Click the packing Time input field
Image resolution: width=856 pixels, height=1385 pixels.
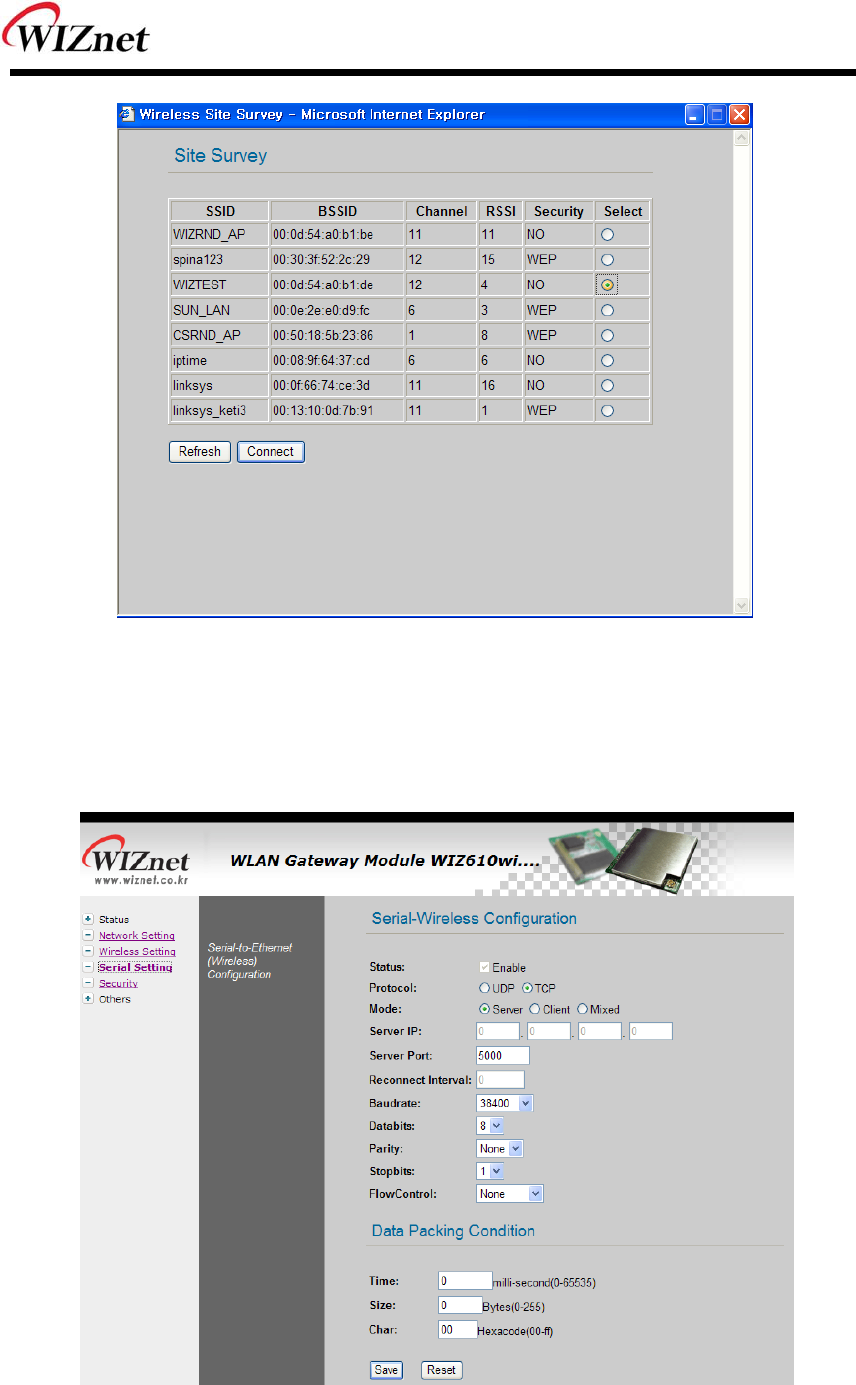(x=465, y=1281)
